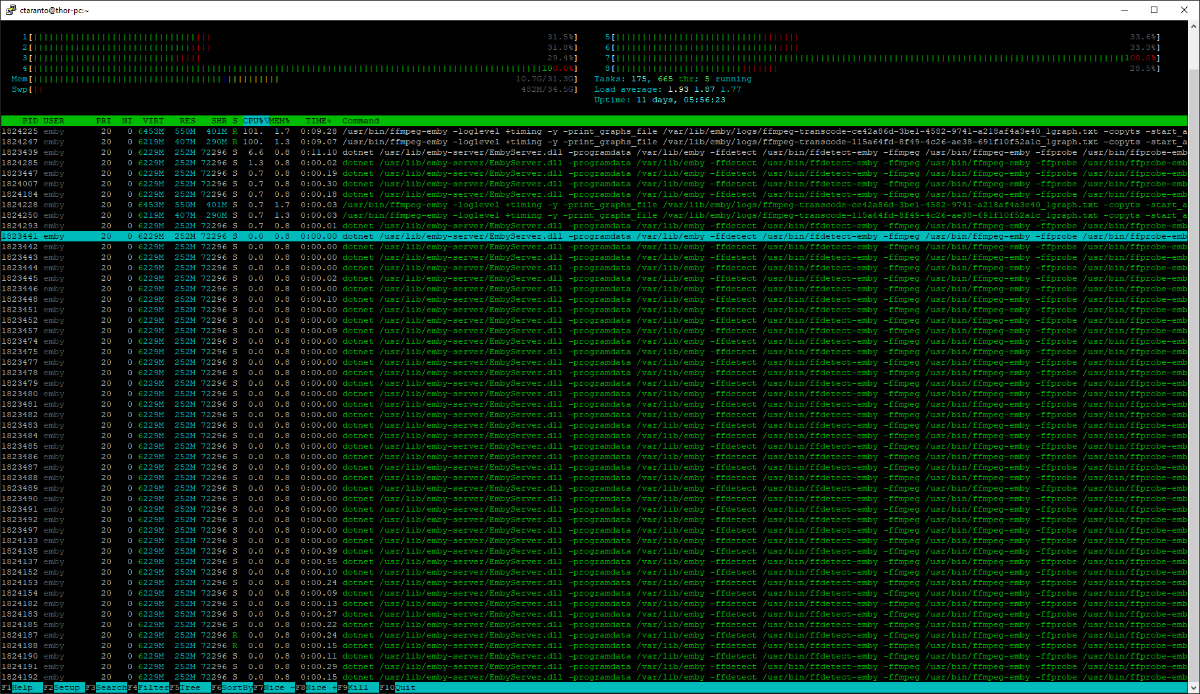Open F6 SortBy in function bar
This screenshot has width=1200, height=694.
click(x=234, y=688)
